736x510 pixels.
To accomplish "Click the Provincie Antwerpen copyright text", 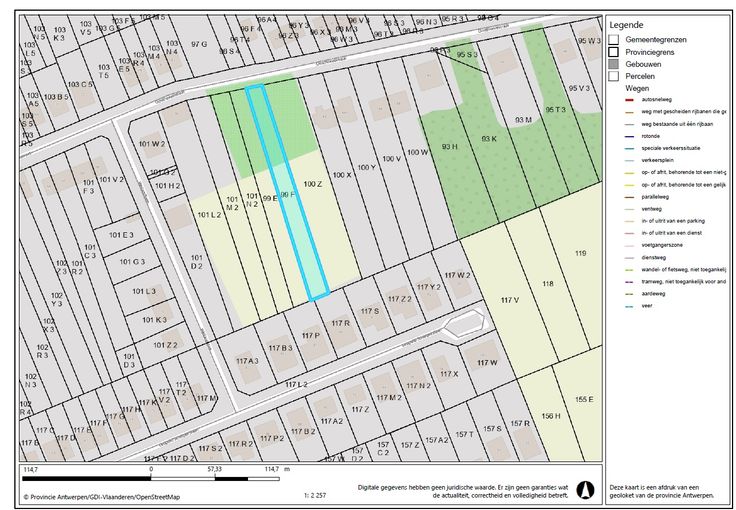I will click(x=102, y=496).
